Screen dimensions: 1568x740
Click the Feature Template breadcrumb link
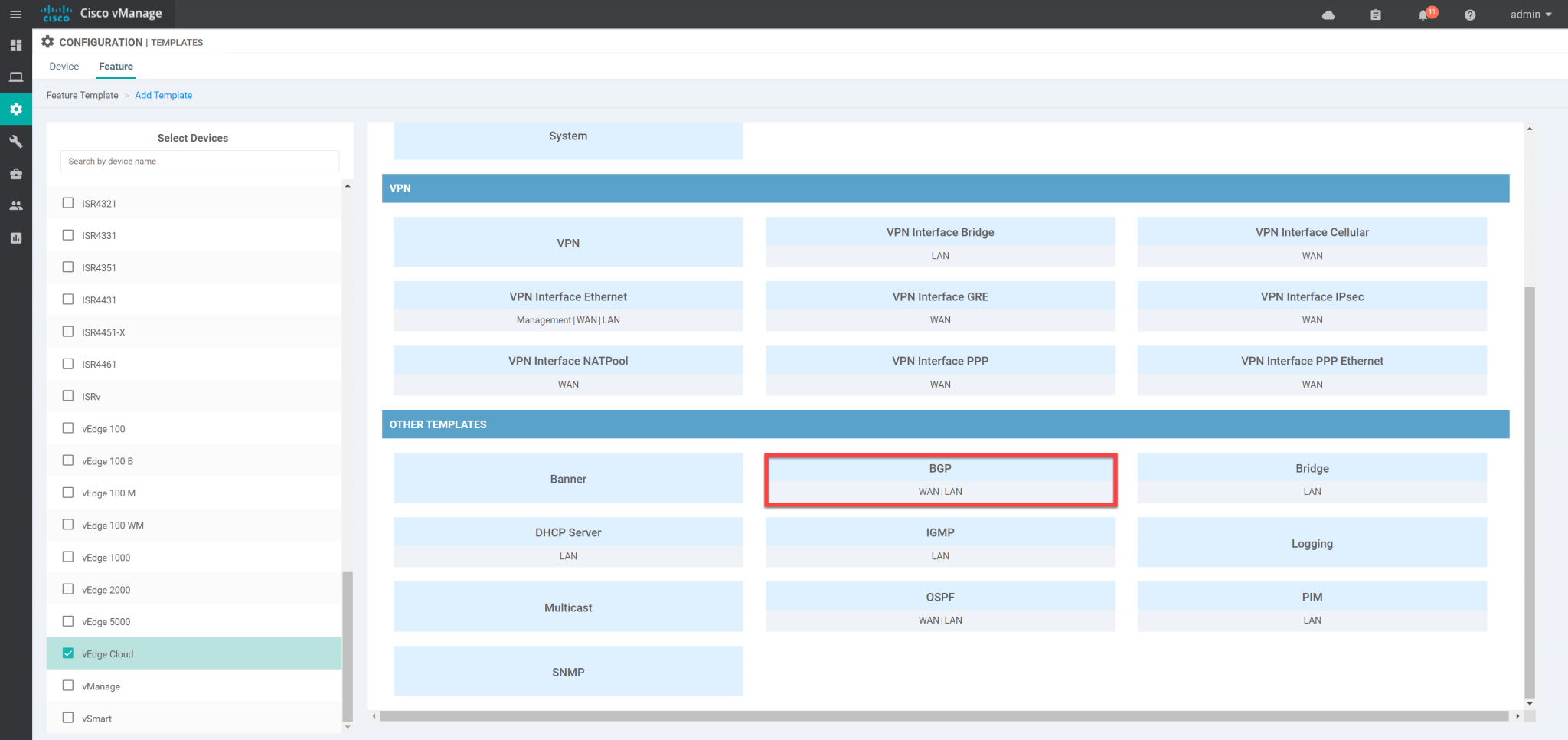point(82,95)
